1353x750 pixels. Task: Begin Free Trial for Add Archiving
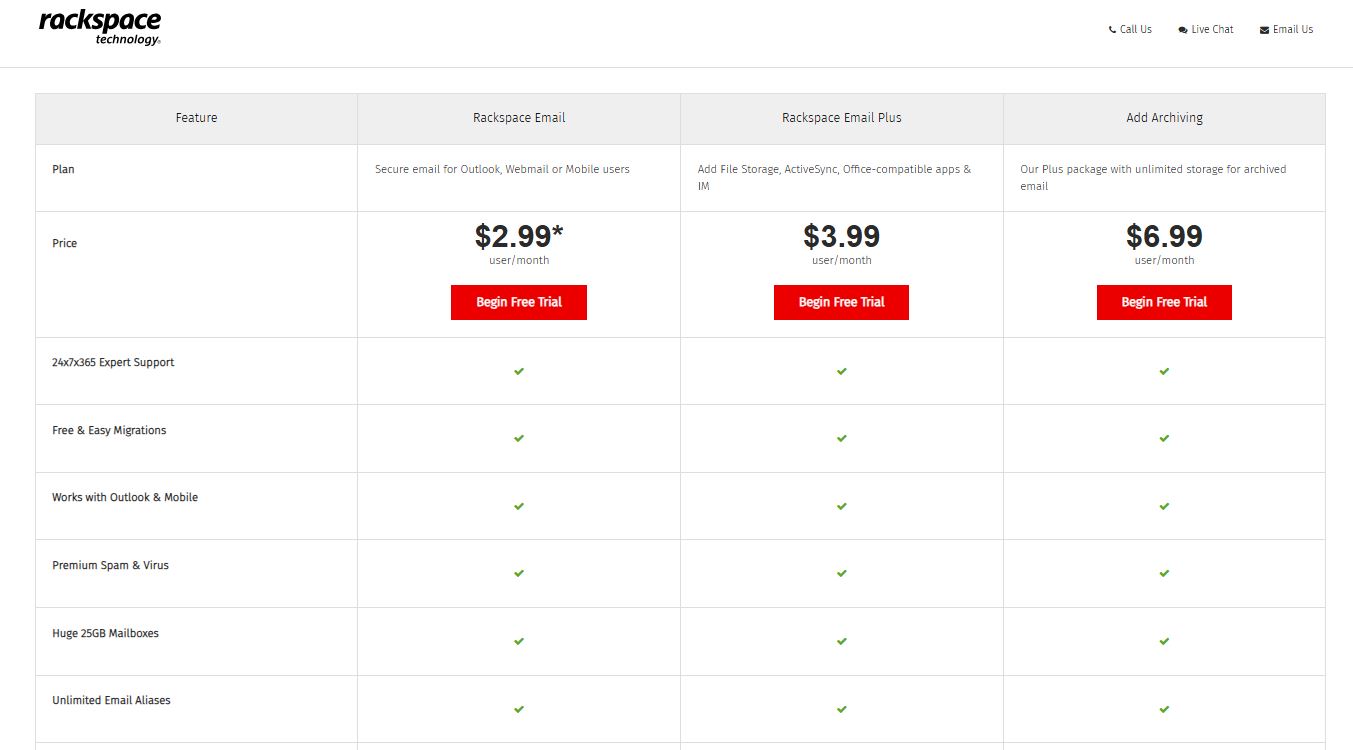[1163, 302]
